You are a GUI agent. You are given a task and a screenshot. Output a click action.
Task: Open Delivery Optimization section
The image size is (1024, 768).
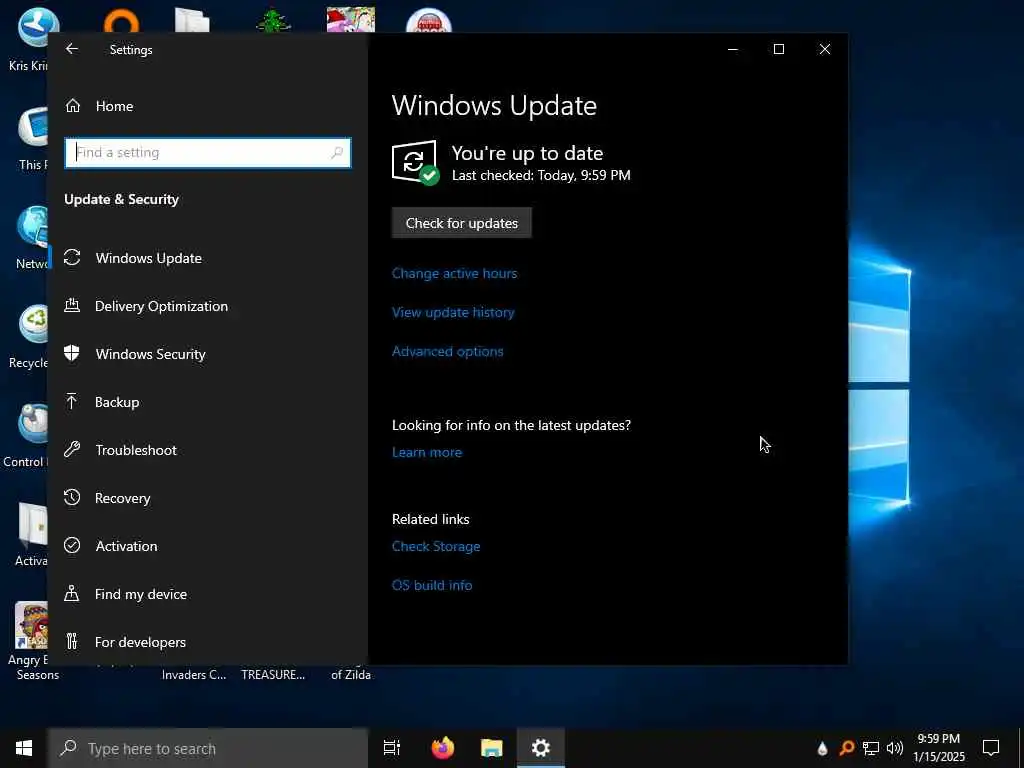(x=208, y=306)
